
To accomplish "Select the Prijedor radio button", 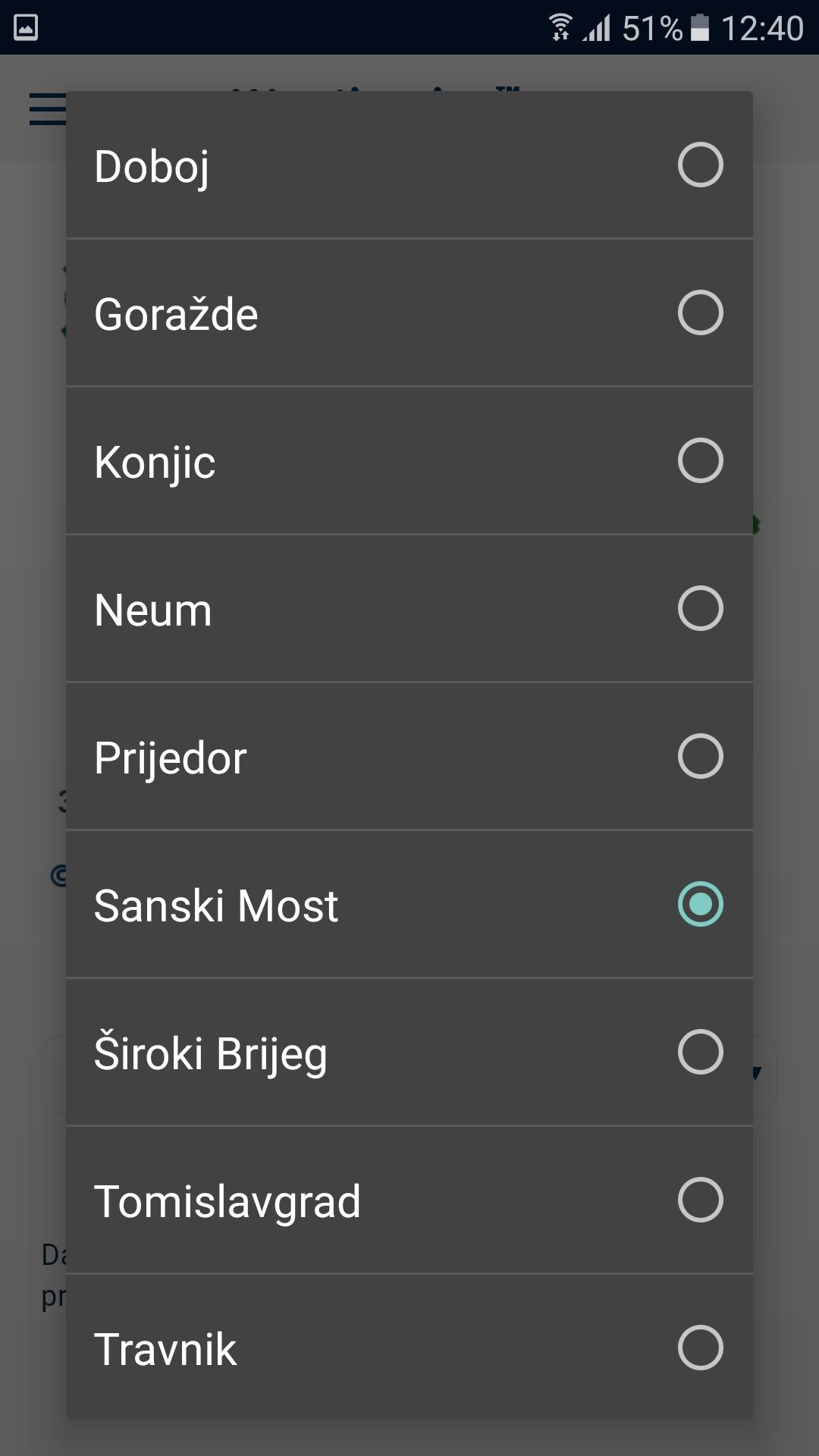I will (700, 756).
